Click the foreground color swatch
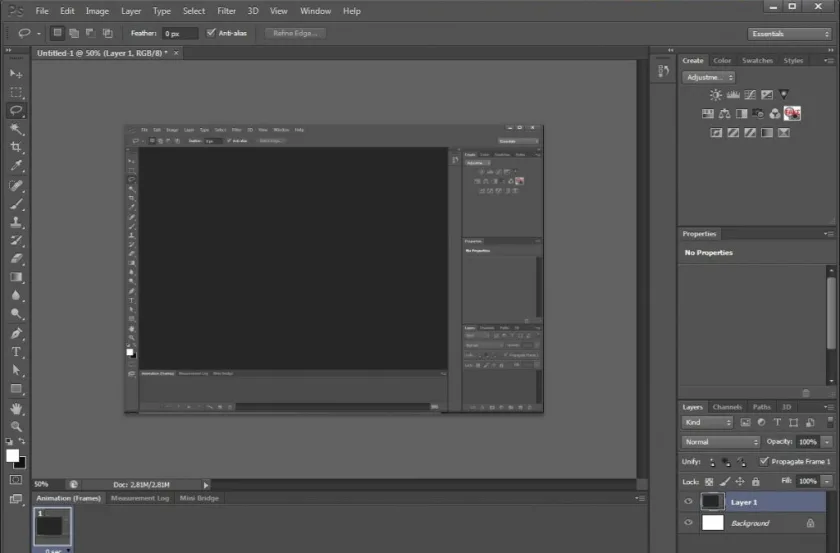840x553 pixels. (12, 455)
